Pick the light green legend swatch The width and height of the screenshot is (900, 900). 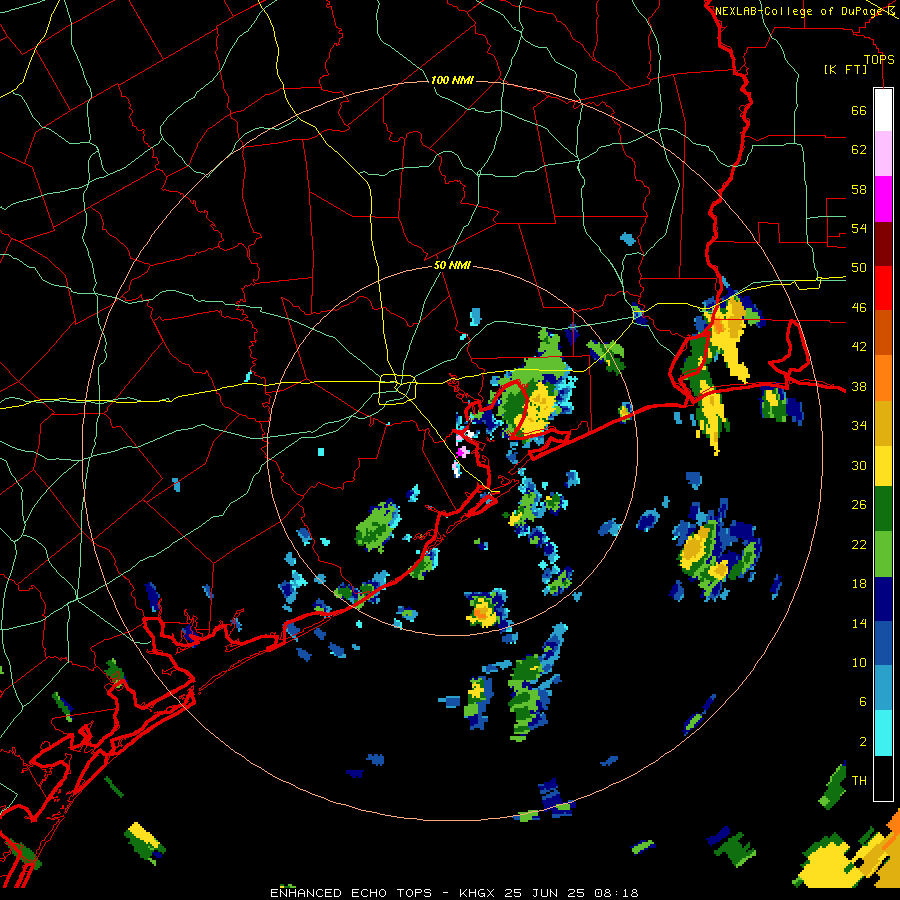coord(883,554)
